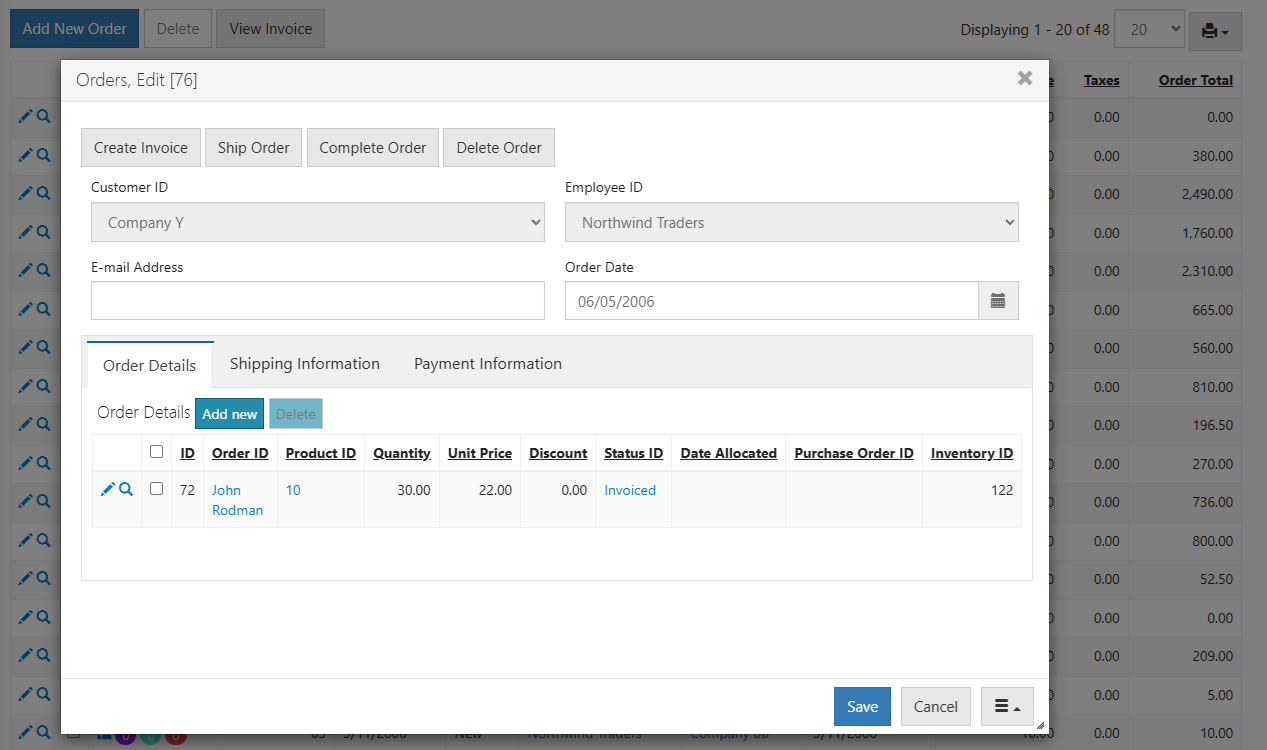Click pencil icon in row totaling 1,760.00
Screen dimensions: 1267x750
[x=26, y=232]
